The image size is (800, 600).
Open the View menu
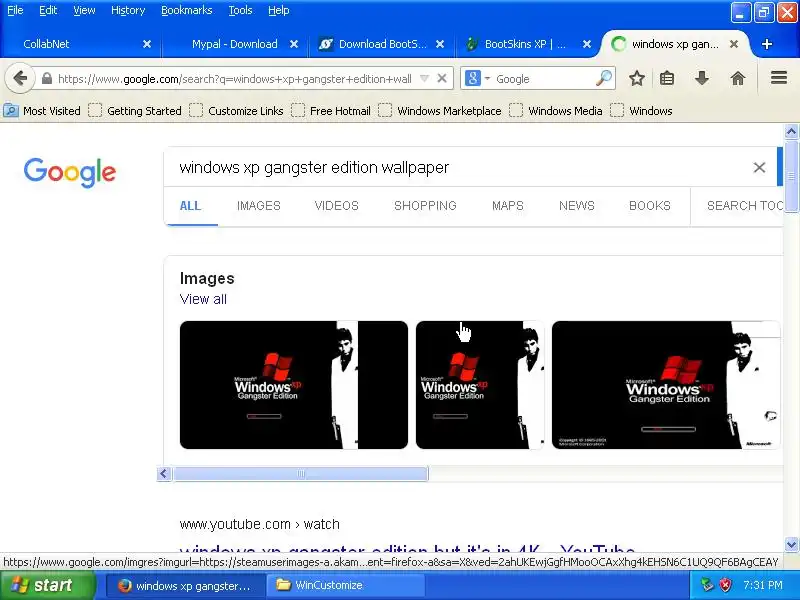pyautogui.click(x=84, y=10)
